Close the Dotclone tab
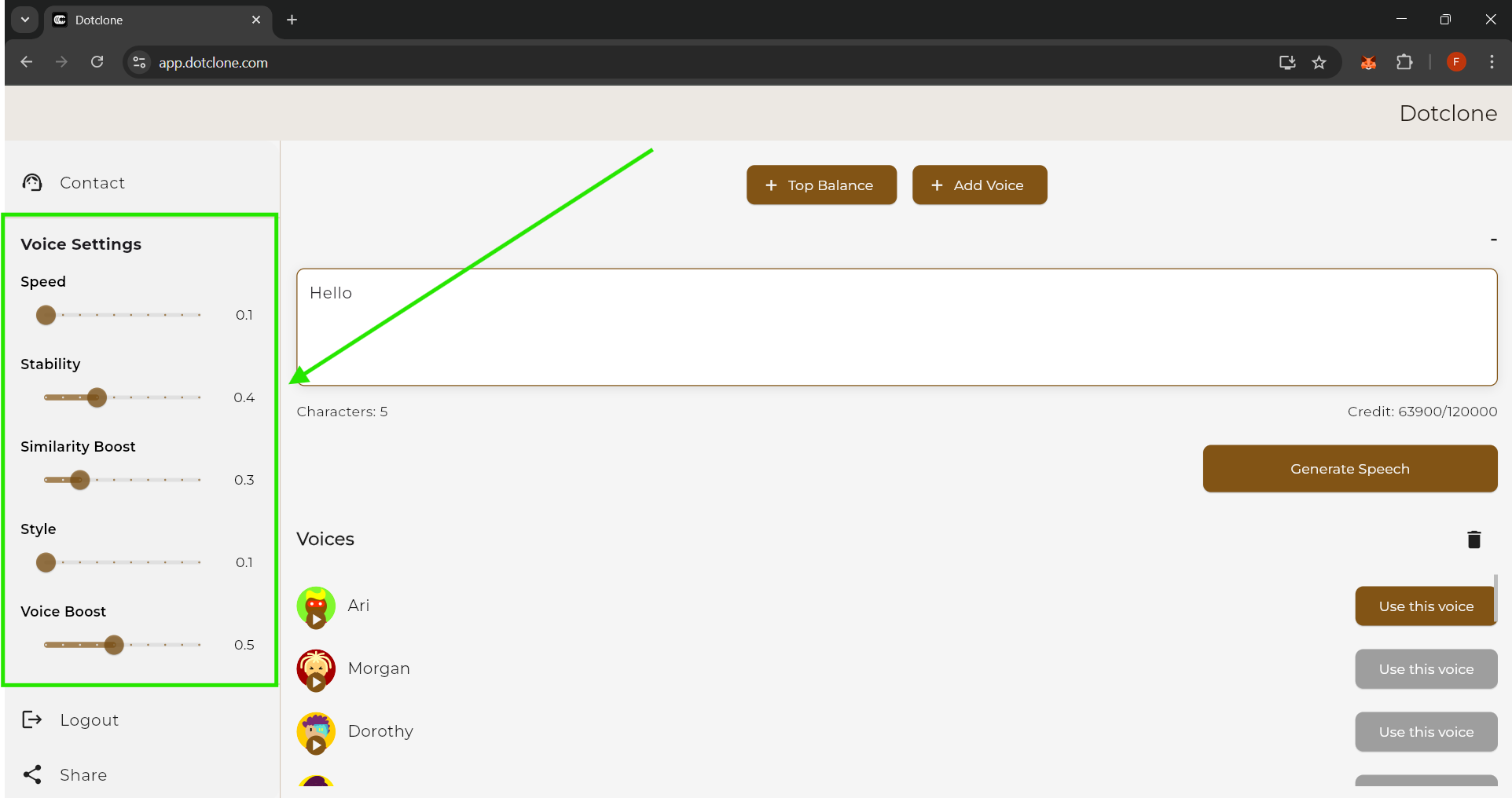The height and width of the screenshot is (798, 1512). [256, 20]
